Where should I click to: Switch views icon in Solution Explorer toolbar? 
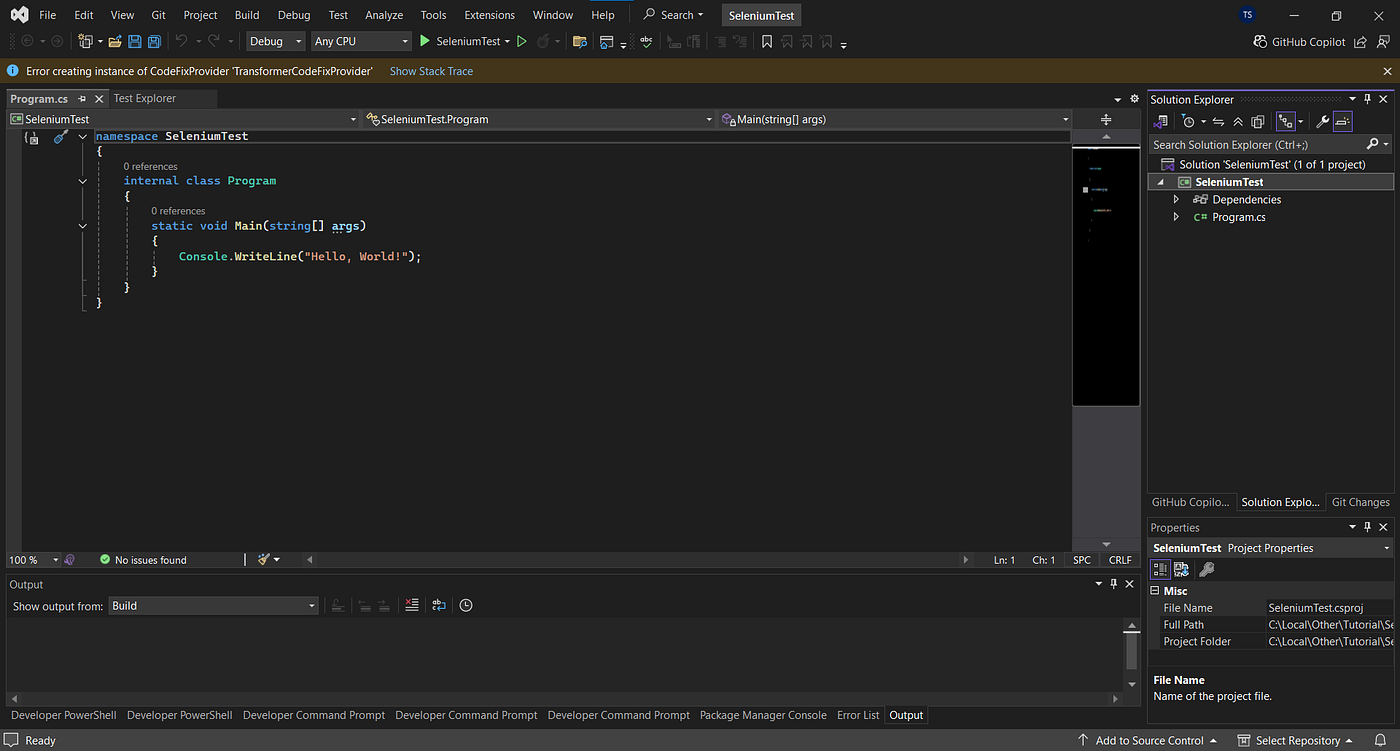[x=1161, y=121]
